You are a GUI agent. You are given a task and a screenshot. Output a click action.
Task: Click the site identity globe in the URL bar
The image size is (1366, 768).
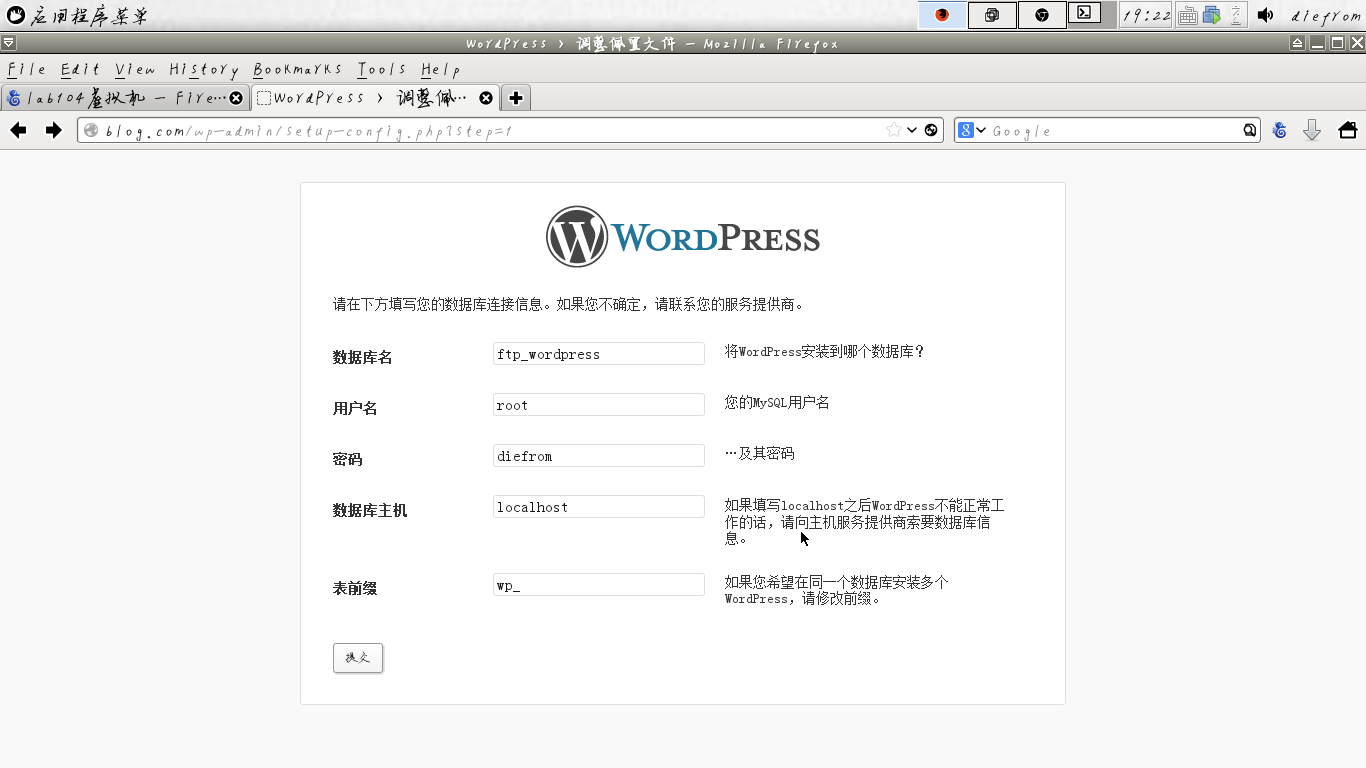[x=91, y=130]
